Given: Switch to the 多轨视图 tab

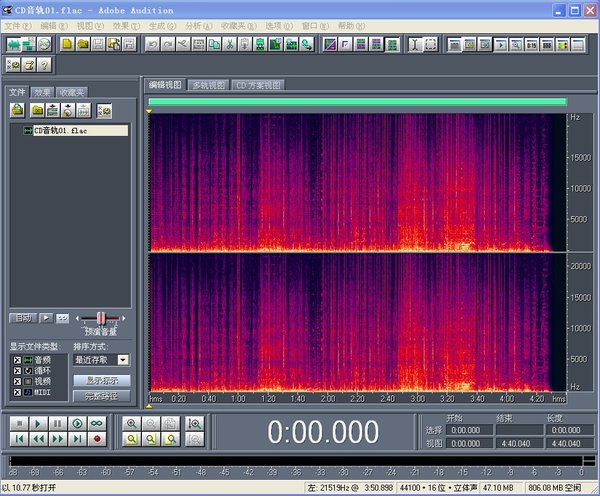Looking at the screenshot, I should pyautogui.click(x=209, y=85).
